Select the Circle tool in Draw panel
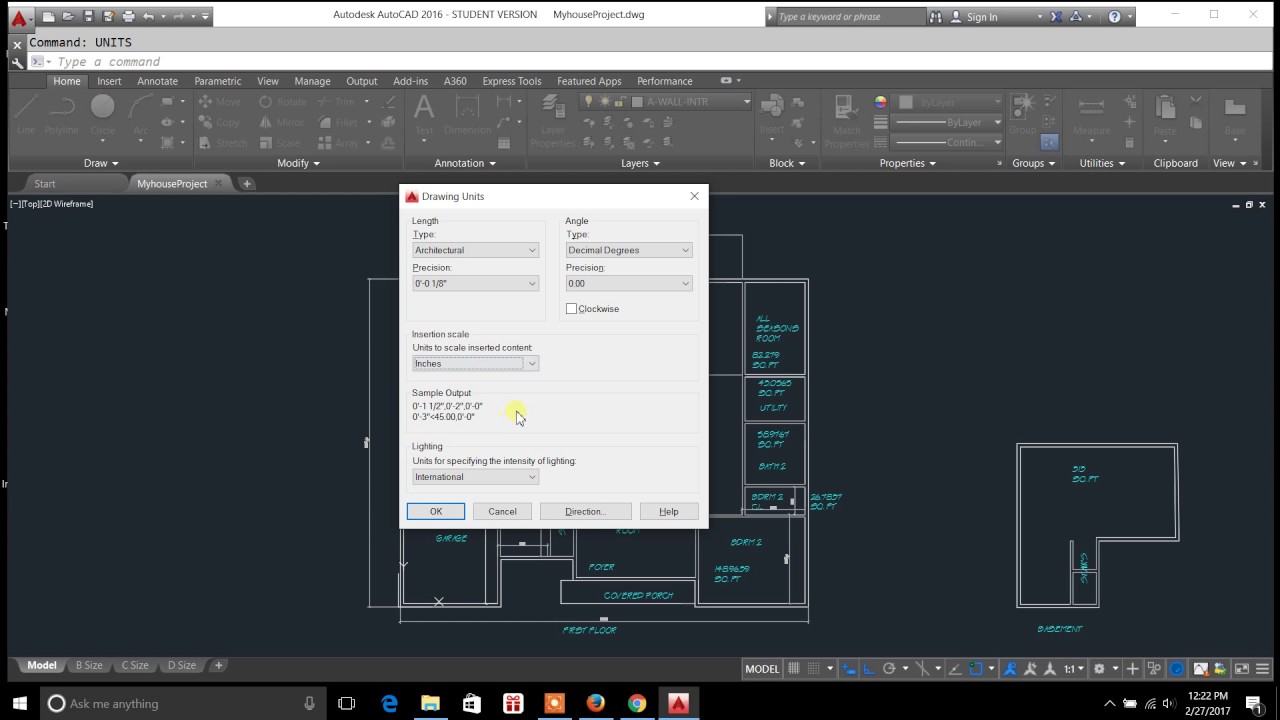The image size is (1280, 720). [x=102, y=113]
